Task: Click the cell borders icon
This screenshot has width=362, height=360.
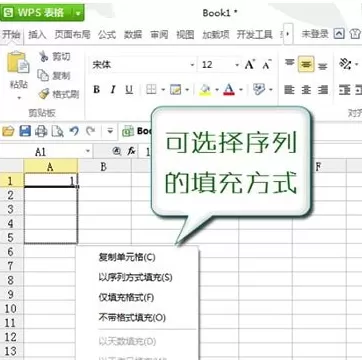Action: point(151,89)
